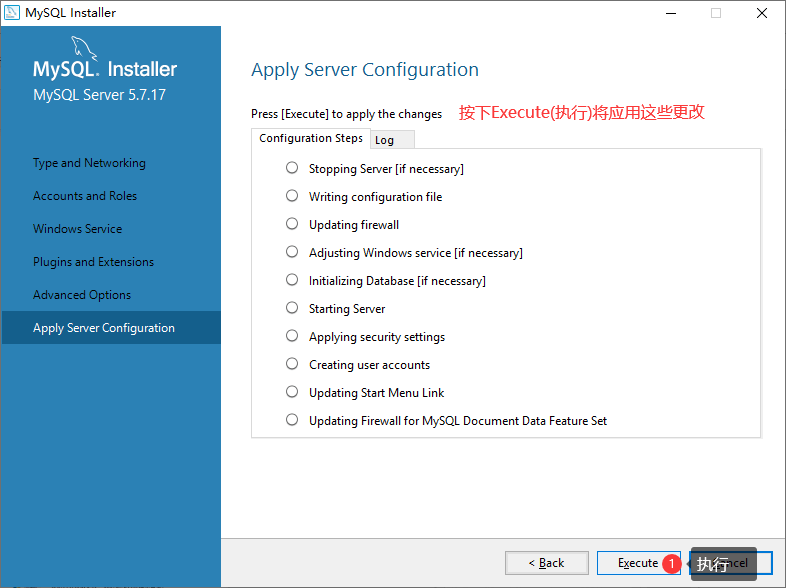The image size is (786, 588).
Task: Open Accounts and Roles in sidebar
Action: pos(85,196)
